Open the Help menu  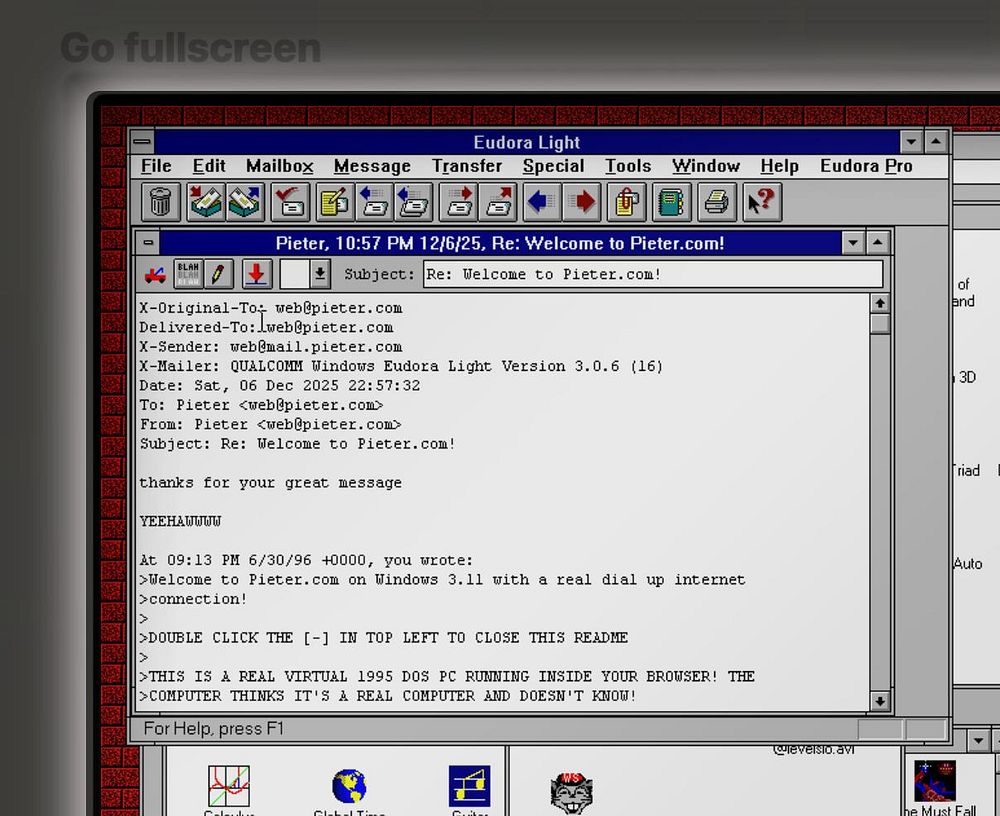coord(779,166)
